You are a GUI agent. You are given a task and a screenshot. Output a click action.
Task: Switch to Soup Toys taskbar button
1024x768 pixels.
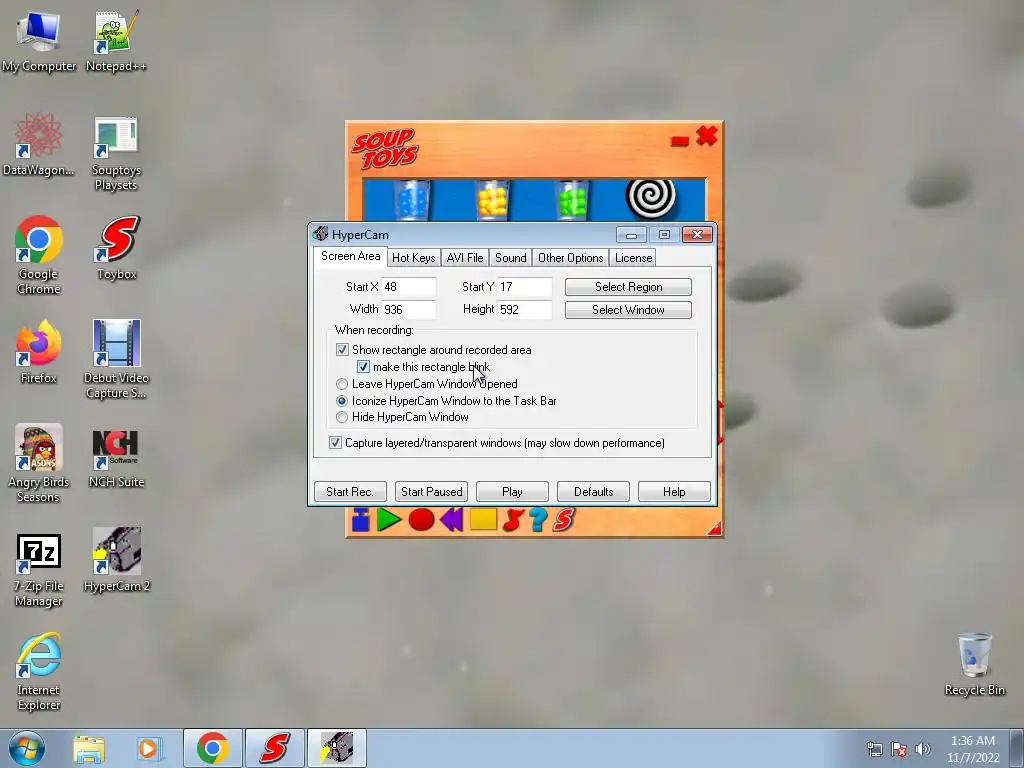click(x=274, y=748)
